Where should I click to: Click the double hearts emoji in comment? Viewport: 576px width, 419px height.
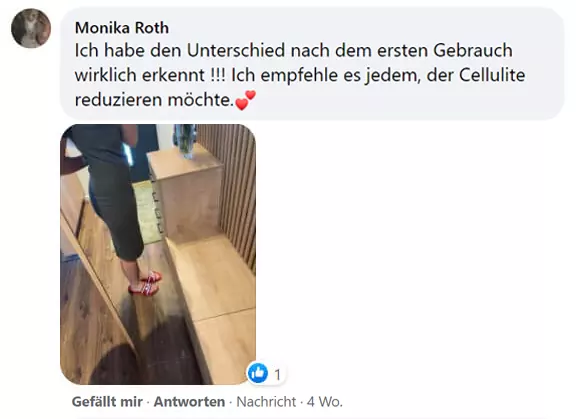[x=245, y=100]
